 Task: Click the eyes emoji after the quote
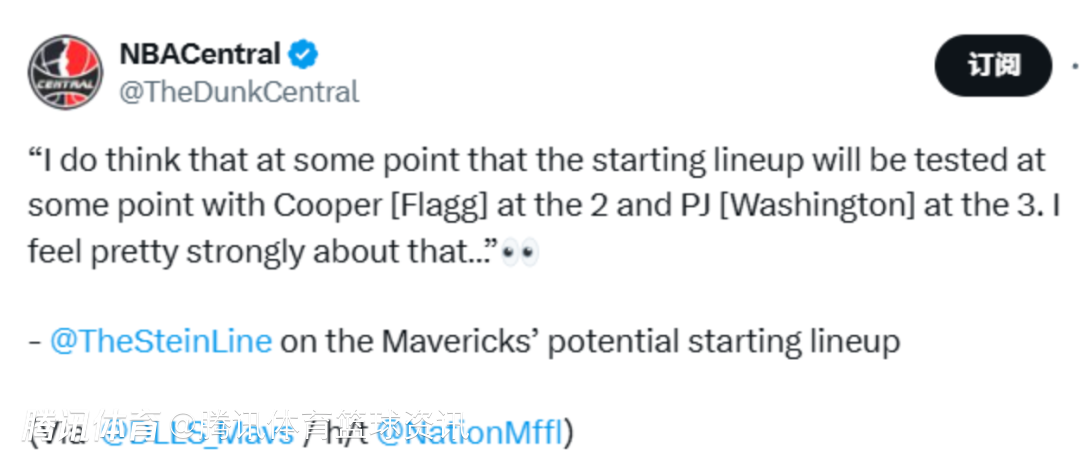(521, 253)
